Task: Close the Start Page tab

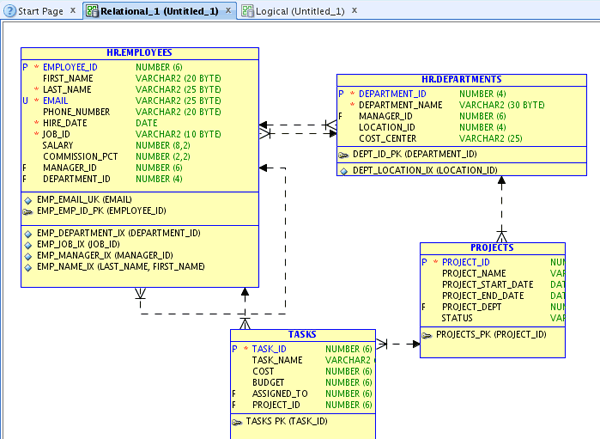Action: click(73, 10)
